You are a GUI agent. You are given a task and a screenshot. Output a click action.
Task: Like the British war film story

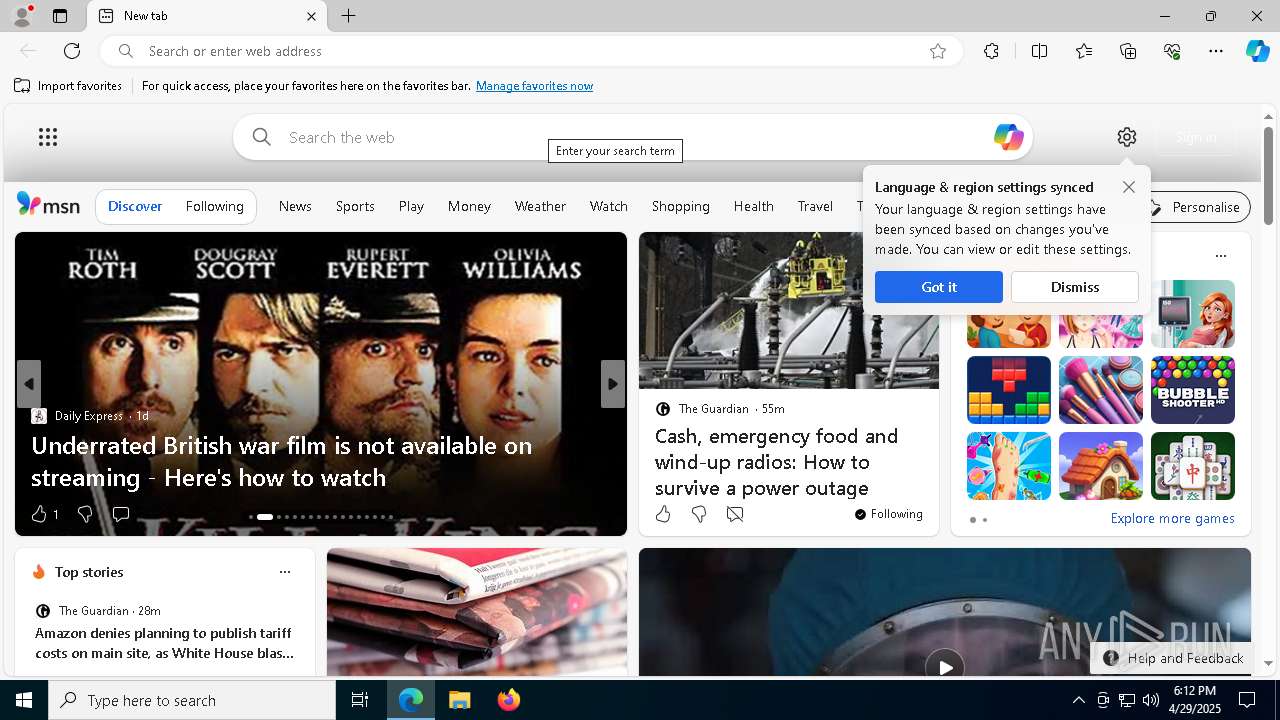pos(39,514)
